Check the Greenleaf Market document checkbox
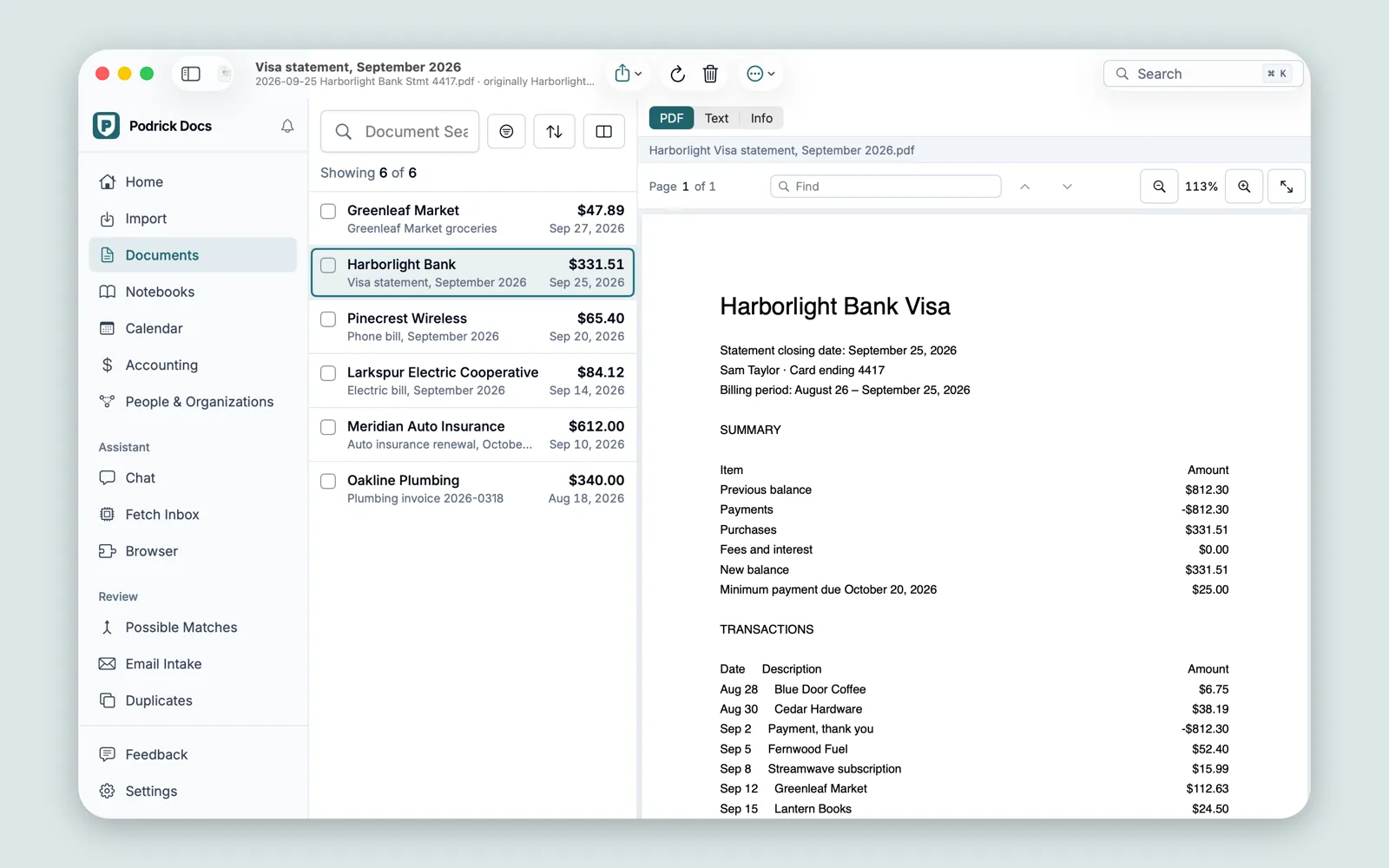The height and width of the screenshot is (868, 1389). tap(328, 211)
